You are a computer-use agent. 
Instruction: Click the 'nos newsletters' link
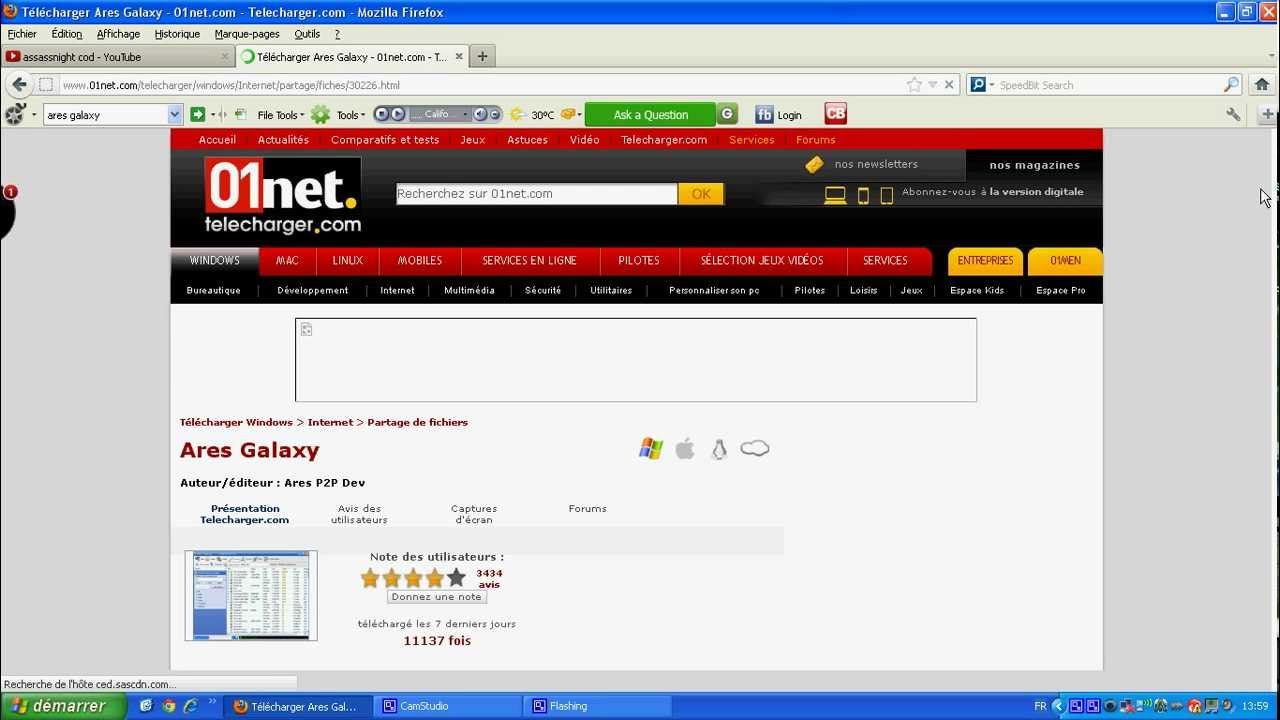coord(876,164)
